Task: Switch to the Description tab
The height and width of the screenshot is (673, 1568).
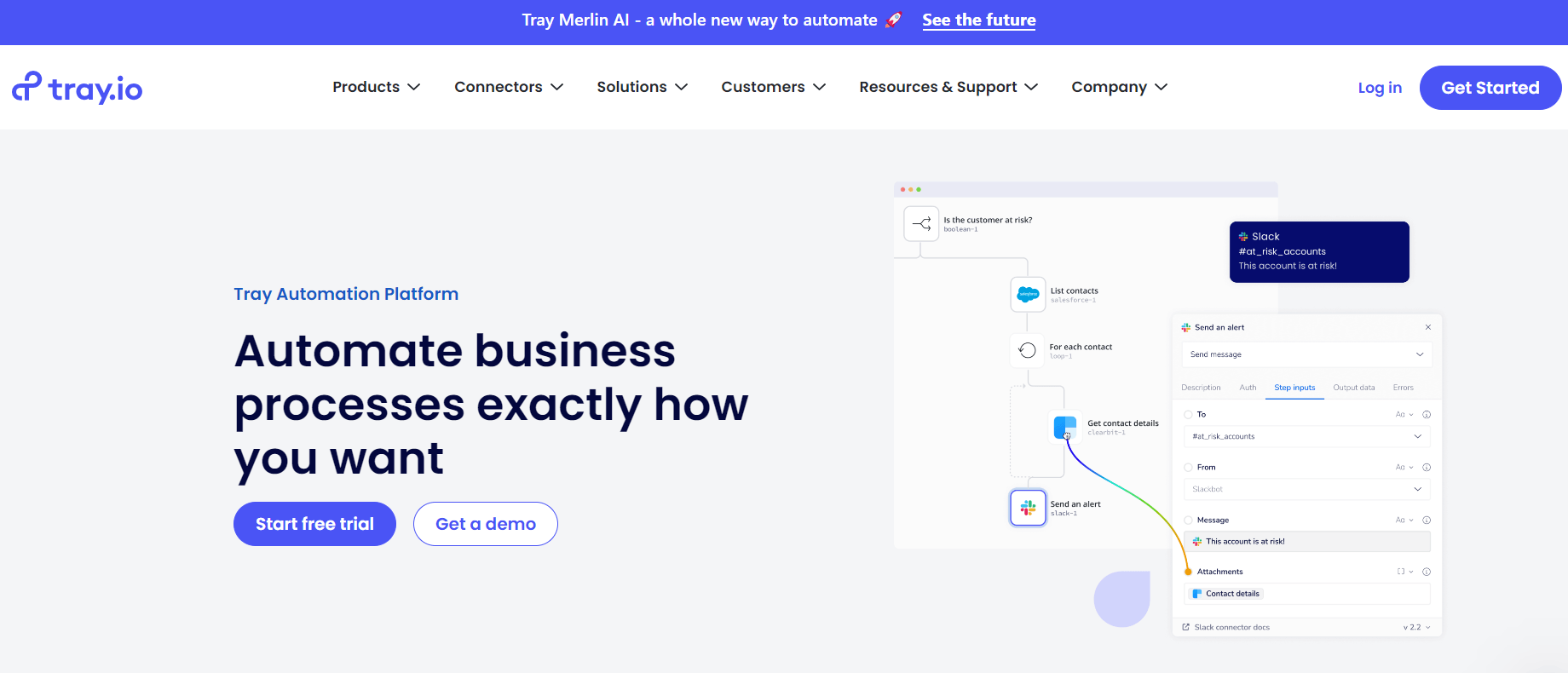Action: tap(1201, 388)
